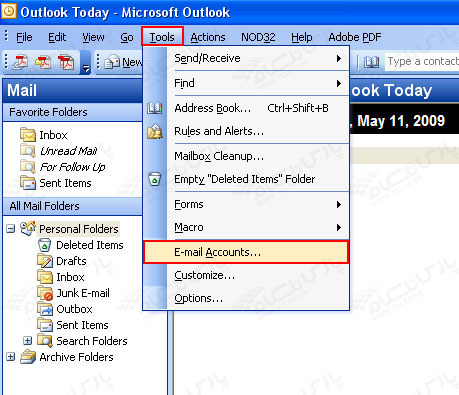Click the third Adobe PDF toolbar icon
The height and width of the screenshot is (395, 459).
(66, 62)
